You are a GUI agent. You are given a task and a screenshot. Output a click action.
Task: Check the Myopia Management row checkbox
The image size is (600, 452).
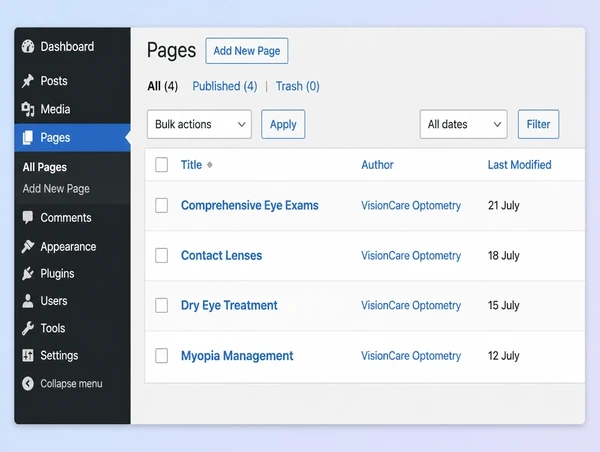pyautogui.click(x=161, y=356)
